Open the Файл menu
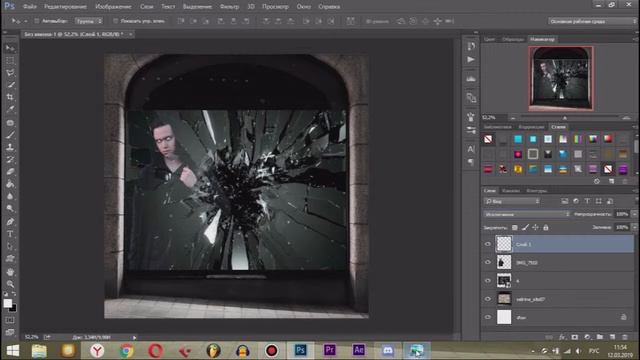 30,7
